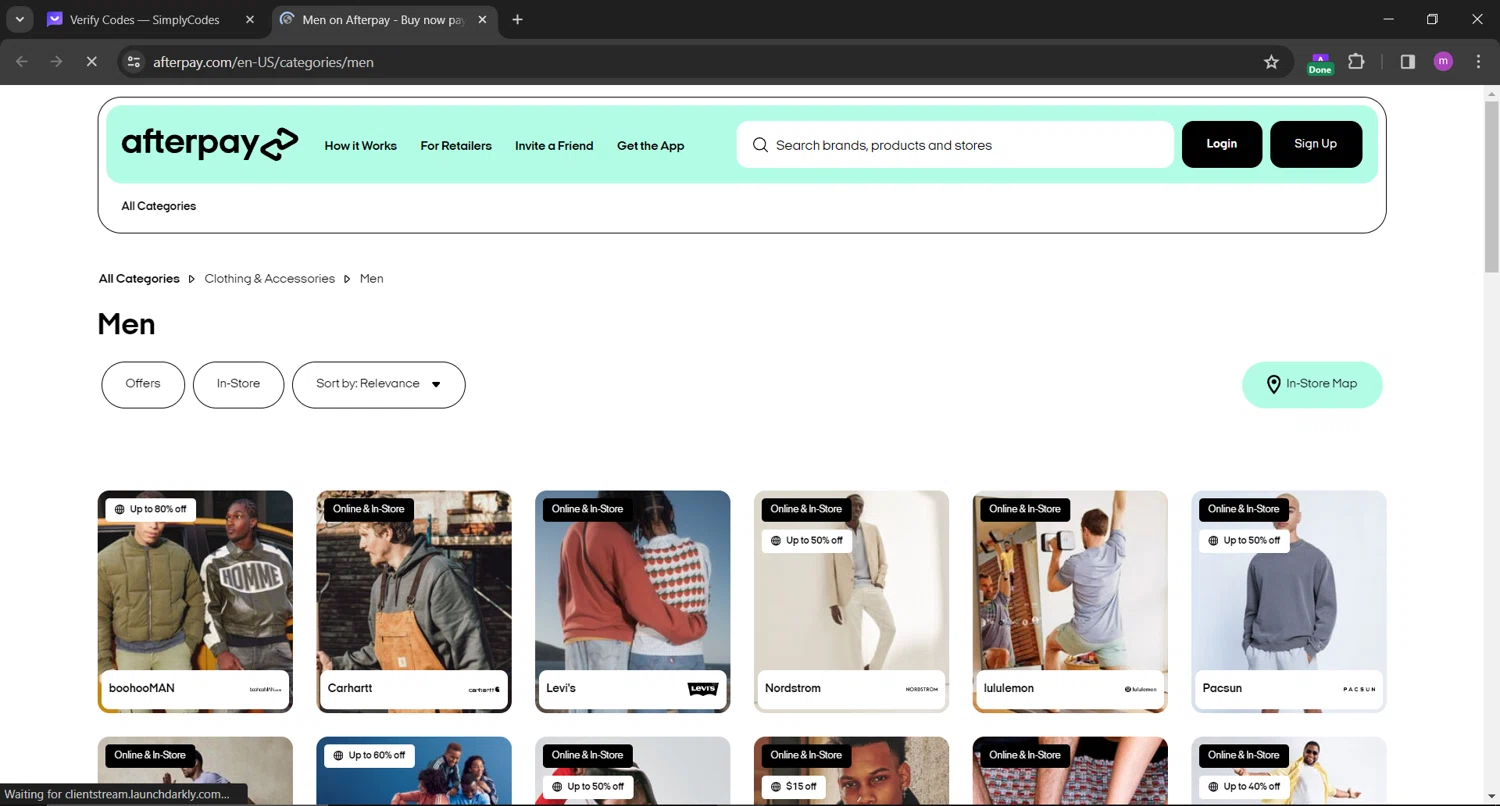Screen dimensions: 1500x806
Task: Open the Pacsun store card
Action: [1289, 601]
